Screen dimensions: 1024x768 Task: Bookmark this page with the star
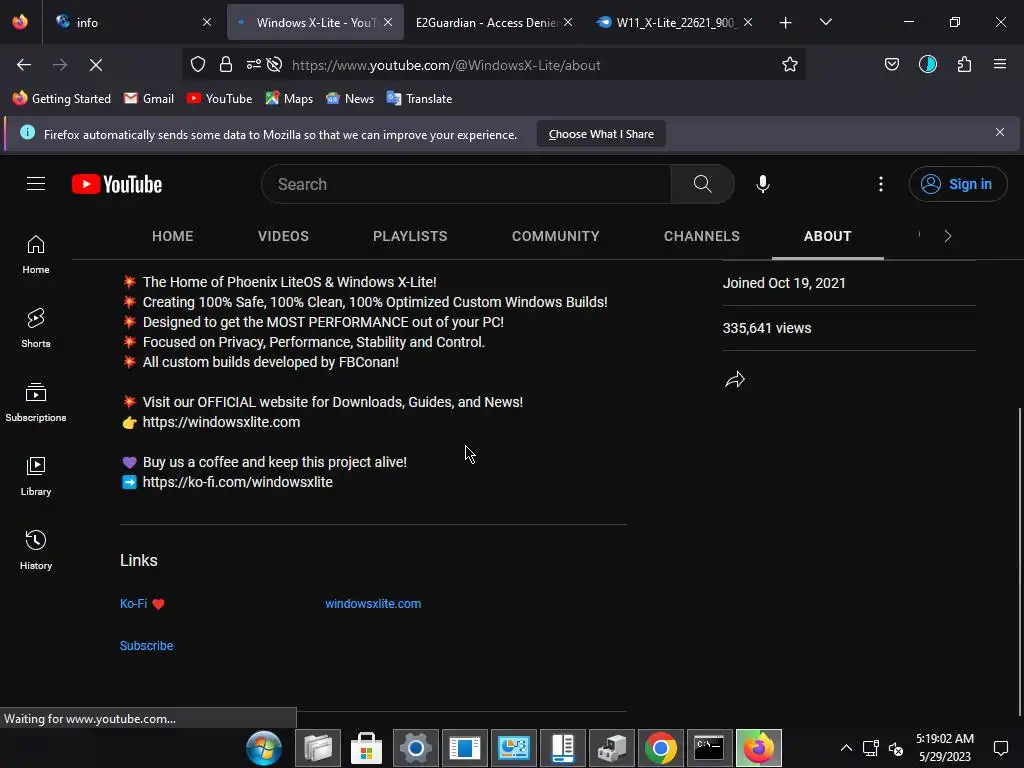click(790, 64)
